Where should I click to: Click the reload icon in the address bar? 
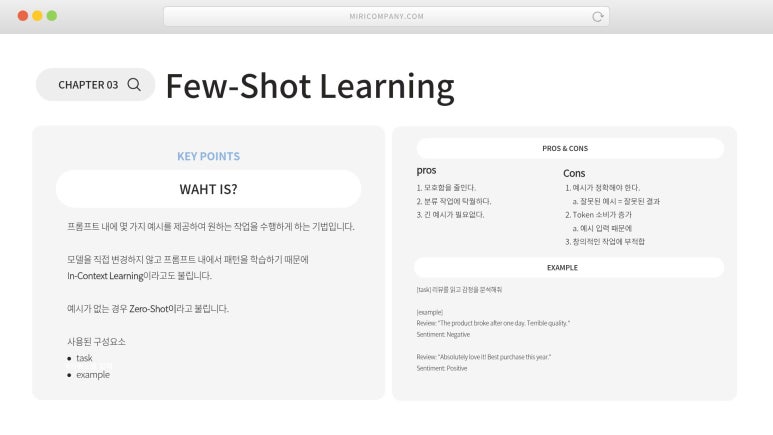pyautogui.click(x=597, y=16)
